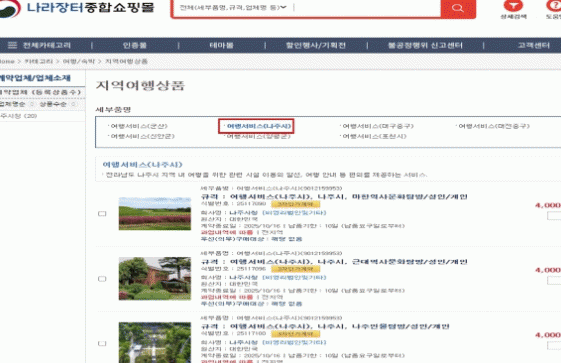Expand the 전체 search category dropdown
Screen dimensions: 561x363
(233, 8)
